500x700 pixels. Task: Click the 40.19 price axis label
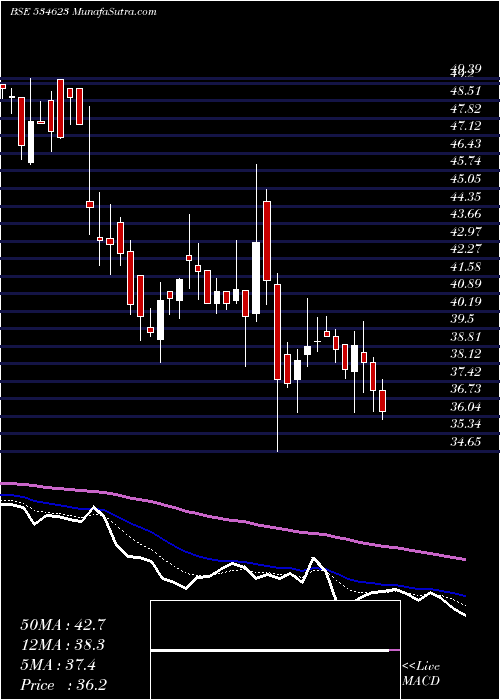coord(466,301)
